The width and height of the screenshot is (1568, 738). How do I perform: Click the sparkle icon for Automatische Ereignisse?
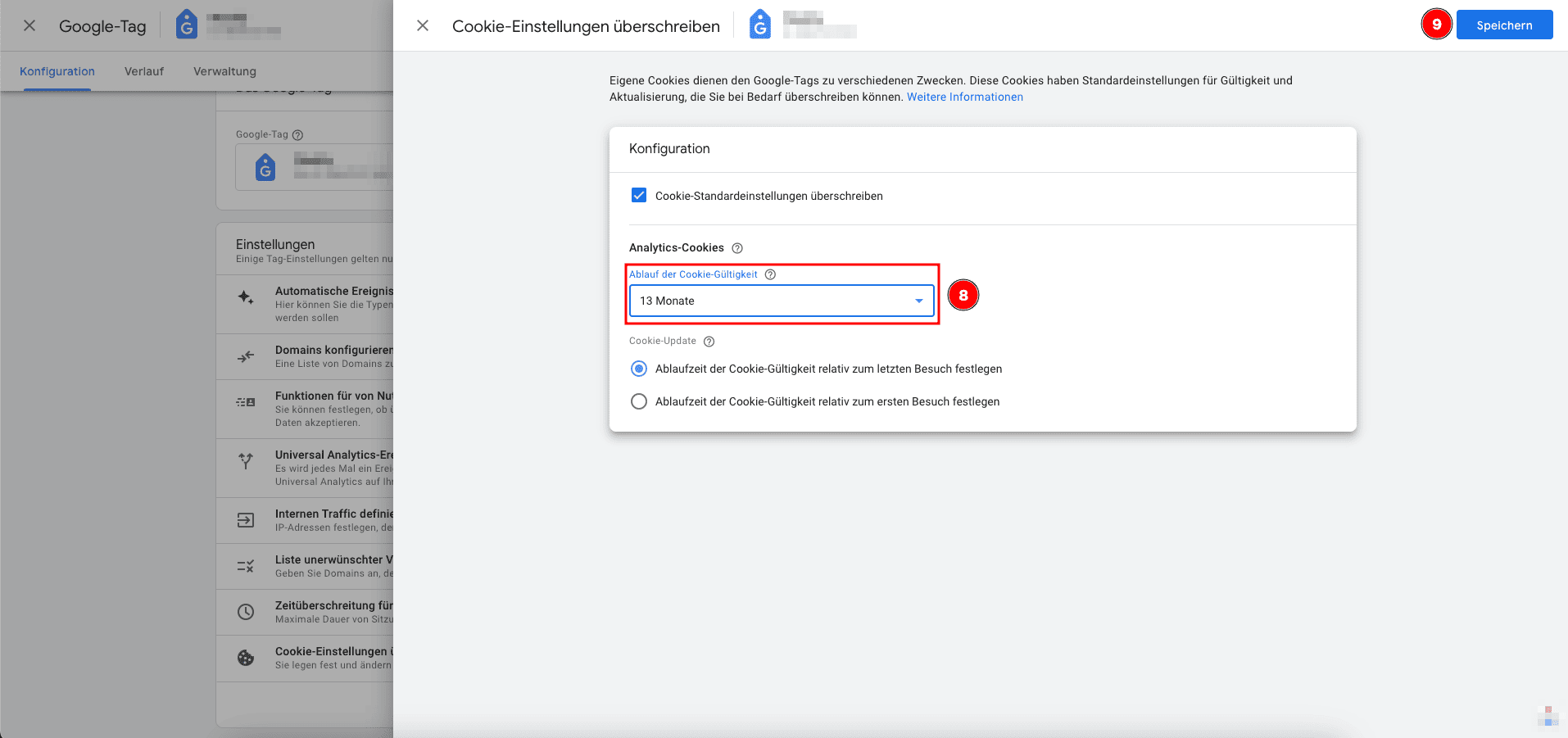[246, 297]
